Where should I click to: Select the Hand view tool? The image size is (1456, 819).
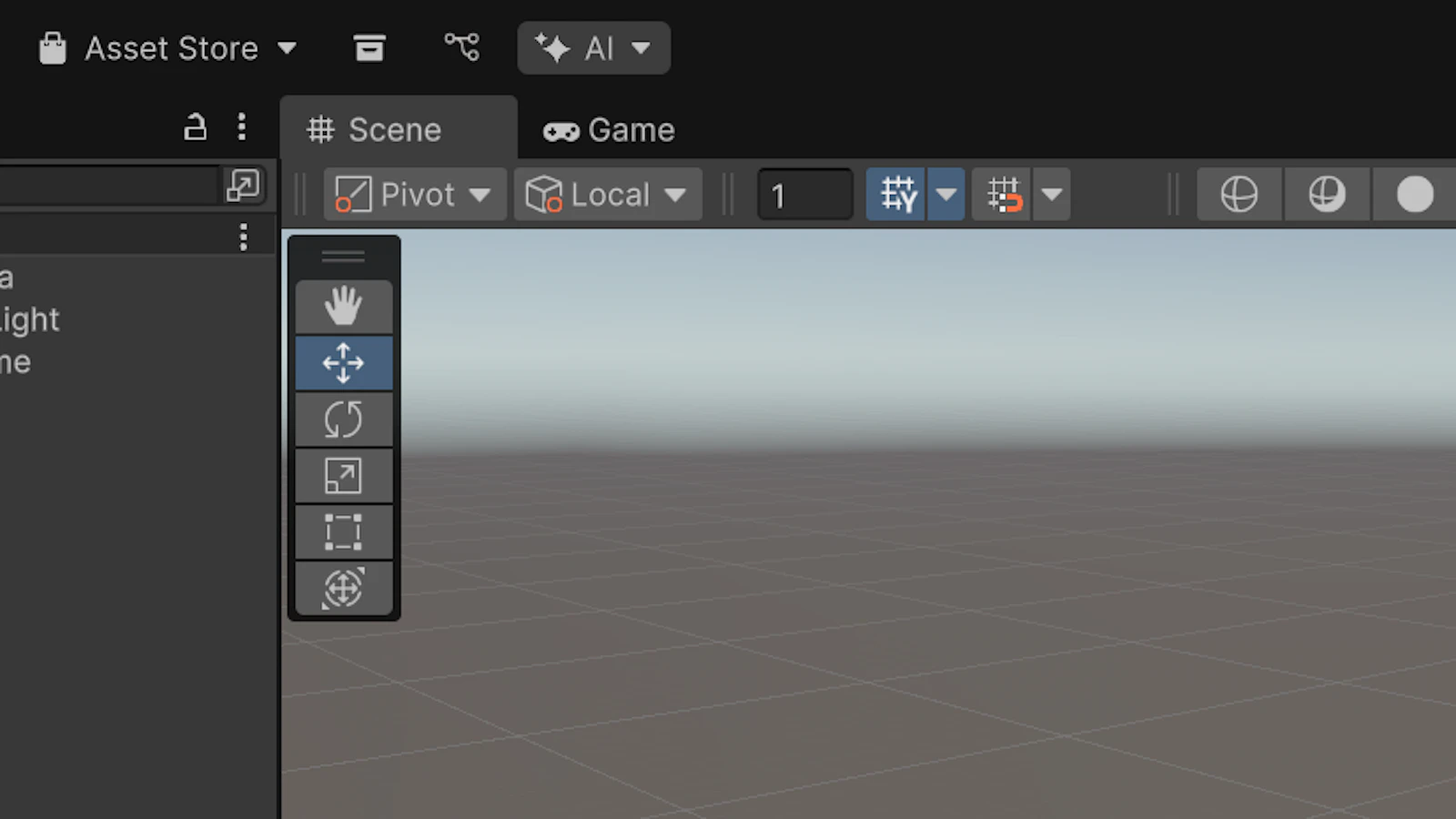point(344,307)
